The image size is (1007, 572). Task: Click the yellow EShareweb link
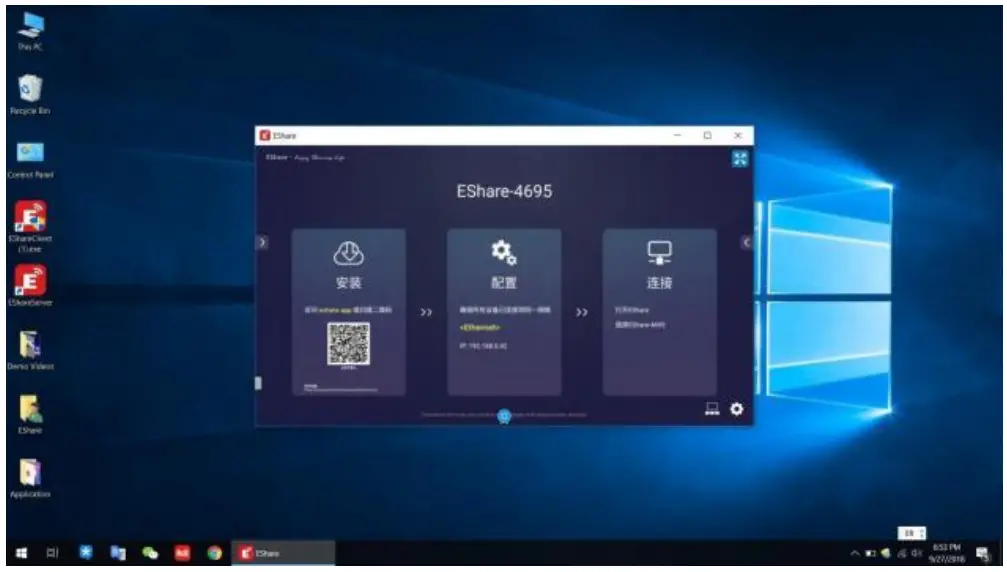tap(480, 327)
